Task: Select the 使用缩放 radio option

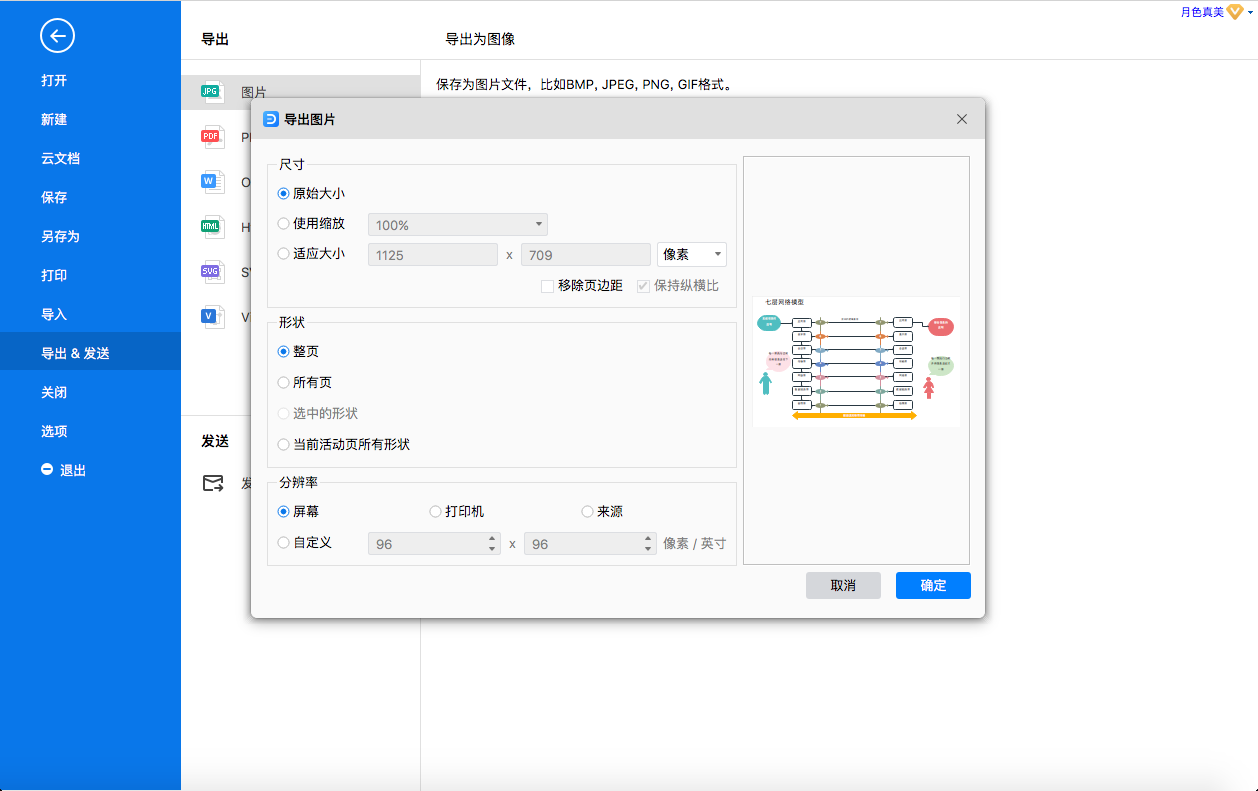Action: click(x=311, y=224)
